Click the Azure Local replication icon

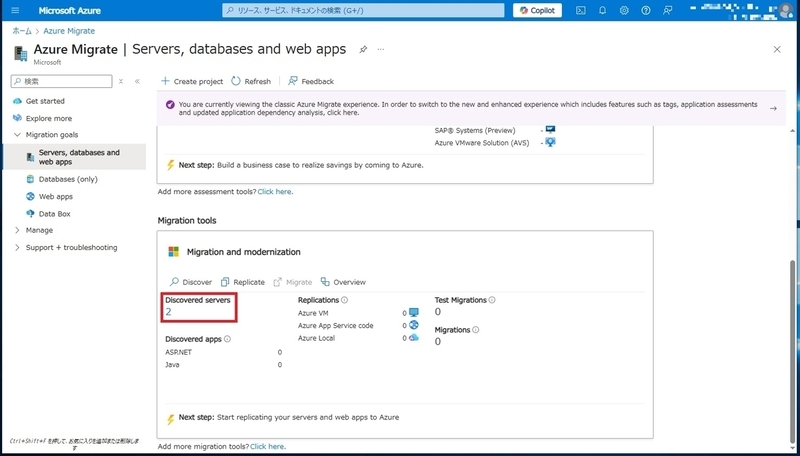[x=414, y=338]
